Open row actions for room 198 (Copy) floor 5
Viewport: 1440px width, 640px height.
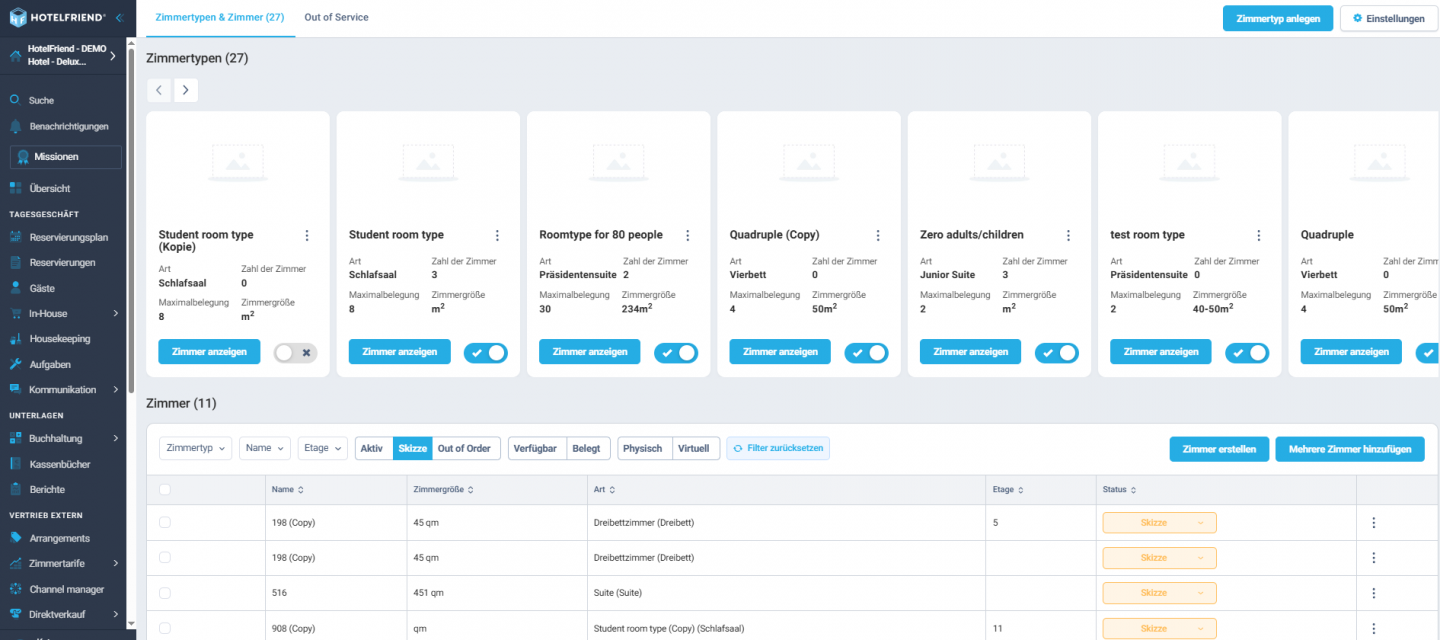click(x=1373, y=522)
